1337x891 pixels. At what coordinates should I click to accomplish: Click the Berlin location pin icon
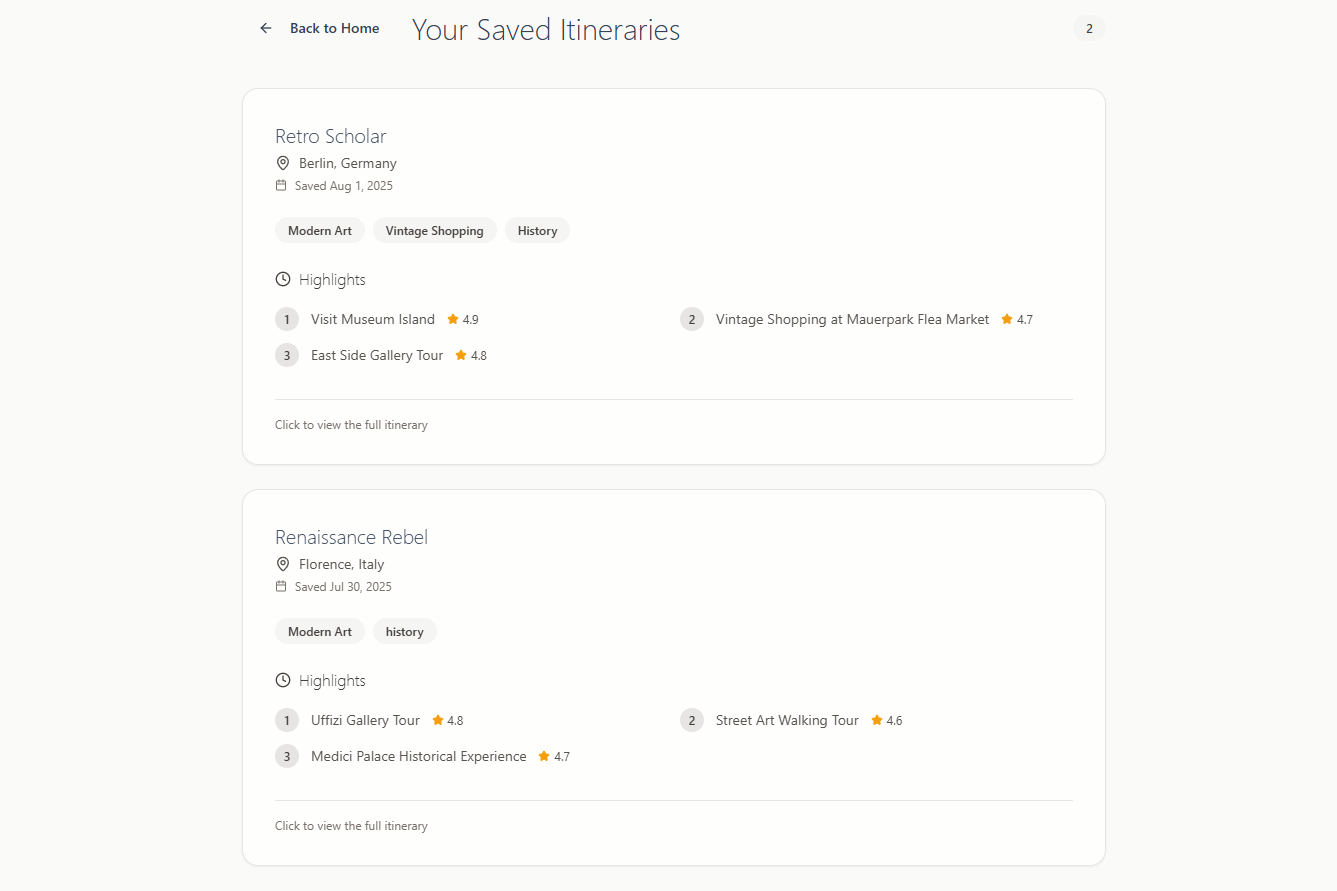[283, 163]
